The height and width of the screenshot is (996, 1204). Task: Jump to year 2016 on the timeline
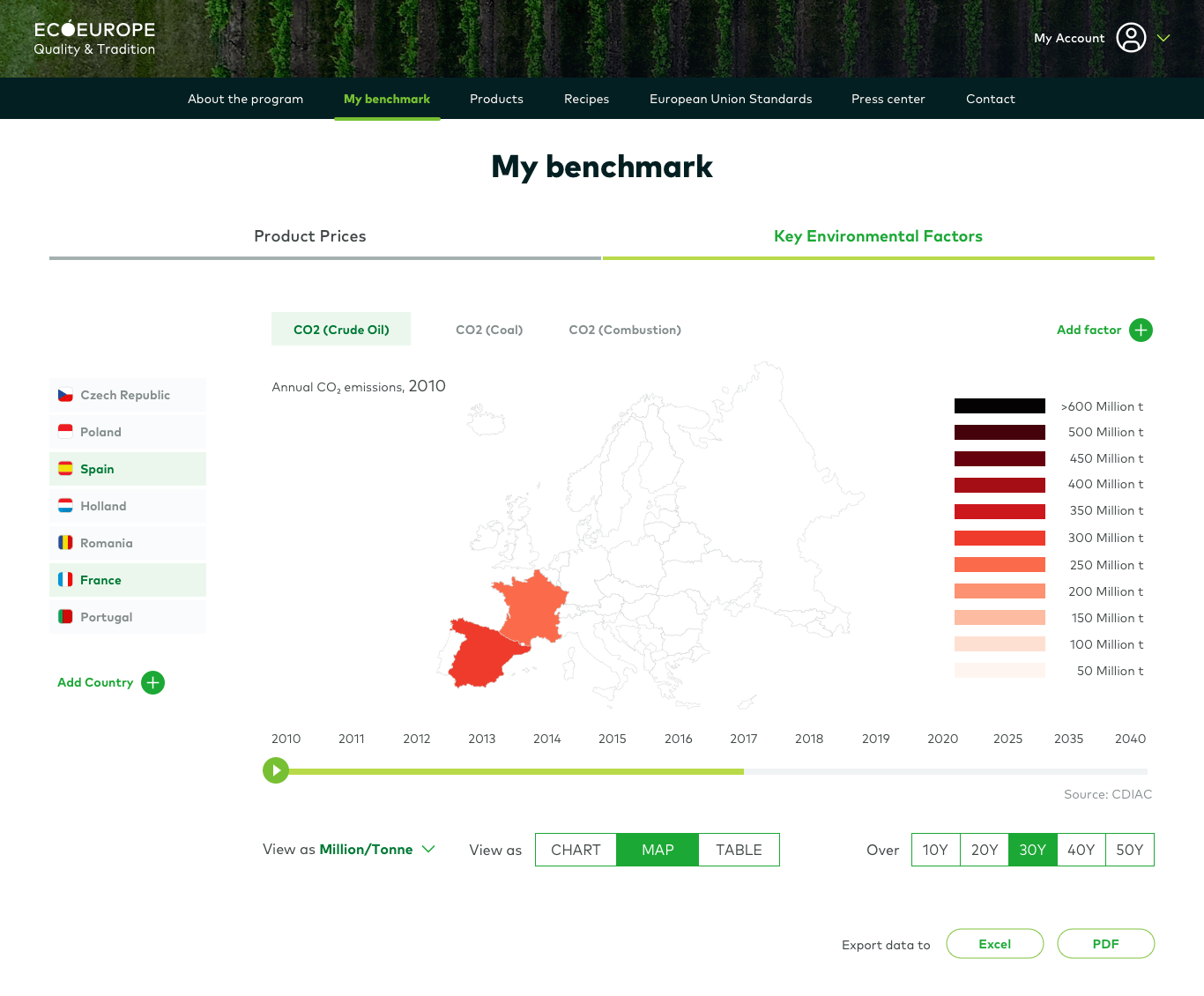pyautogui.click(x=678, y=771)
